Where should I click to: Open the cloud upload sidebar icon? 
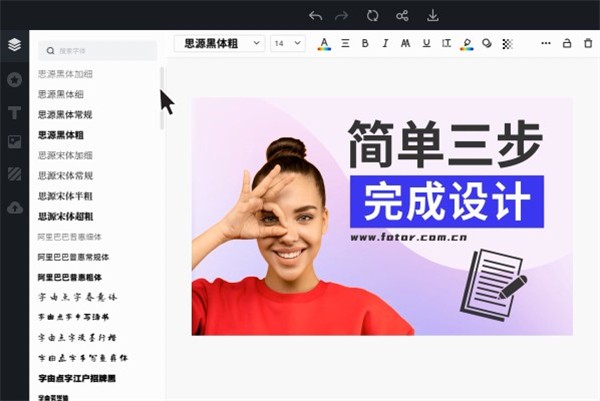coord(15,208)
